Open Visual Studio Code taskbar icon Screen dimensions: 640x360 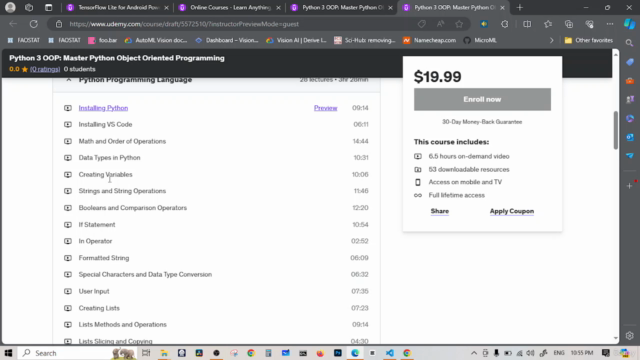point(390,353)
